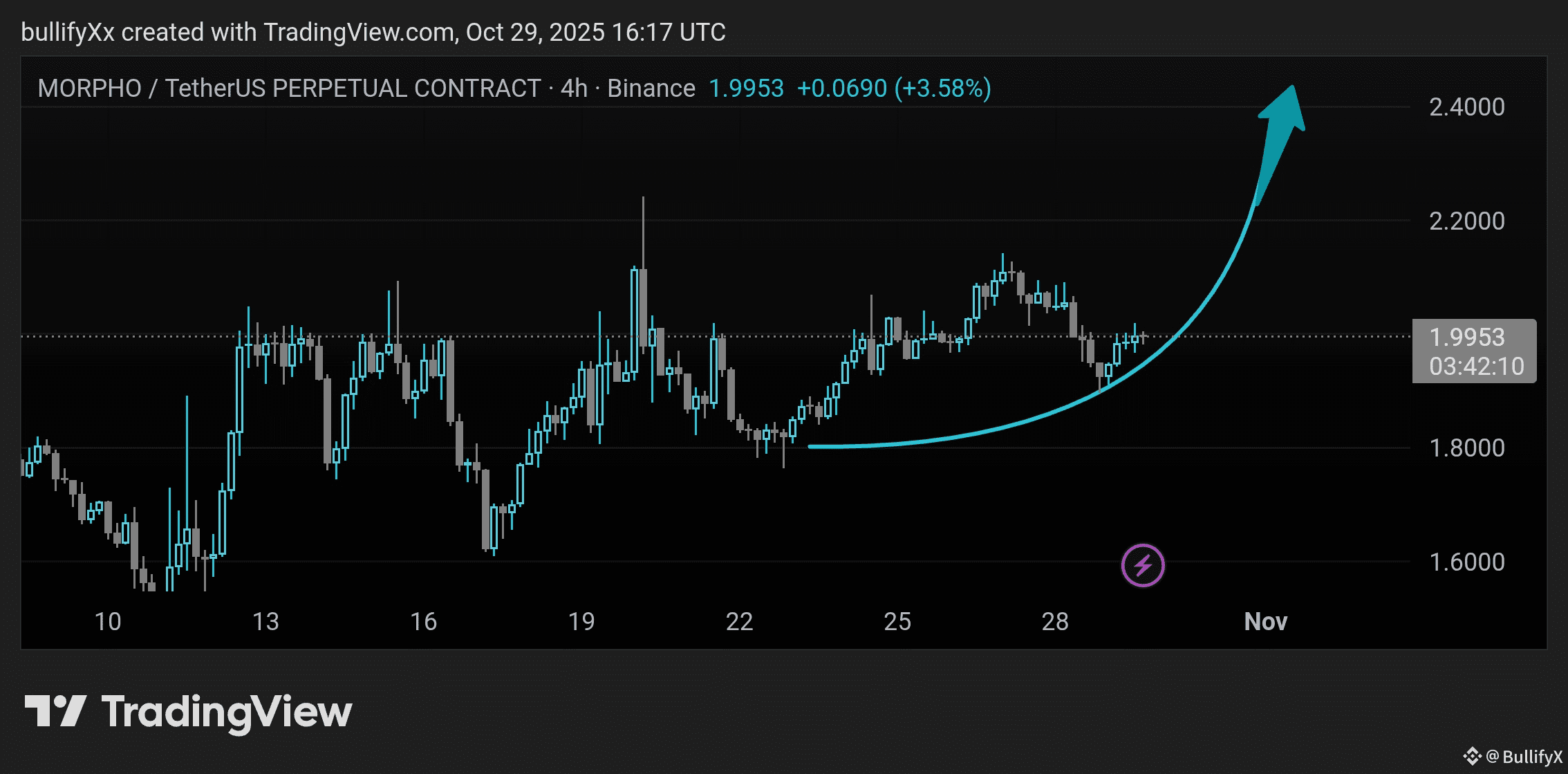Click the Nov date axis label
Image resolution: width=1568 pixels, height=774 pixels.
tap(1265, 621)
